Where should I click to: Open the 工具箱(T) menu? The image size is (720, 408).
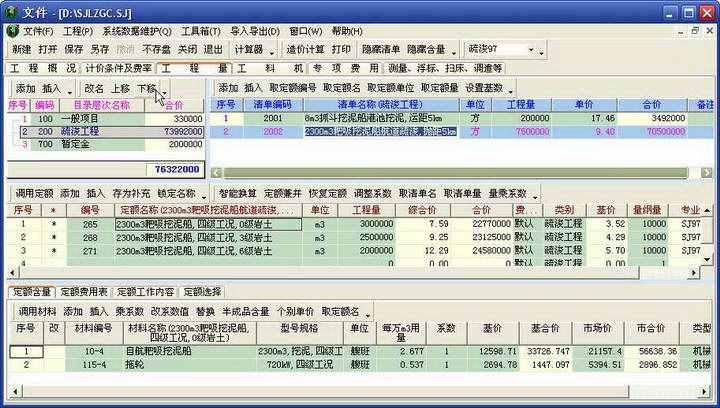click(x=201, y=31)
